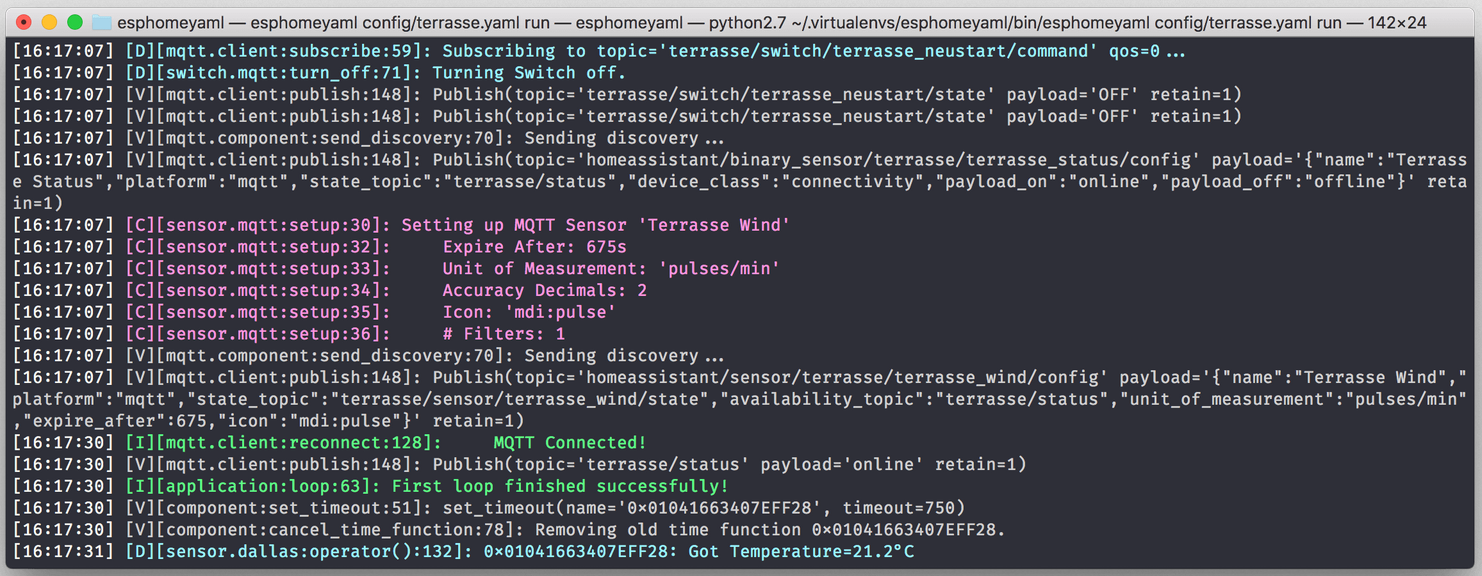The image size is (1482, 576).
Task: Click 'Subscribing to topic' in the first line
Action: pyautogui.click(x=524, y=51)
